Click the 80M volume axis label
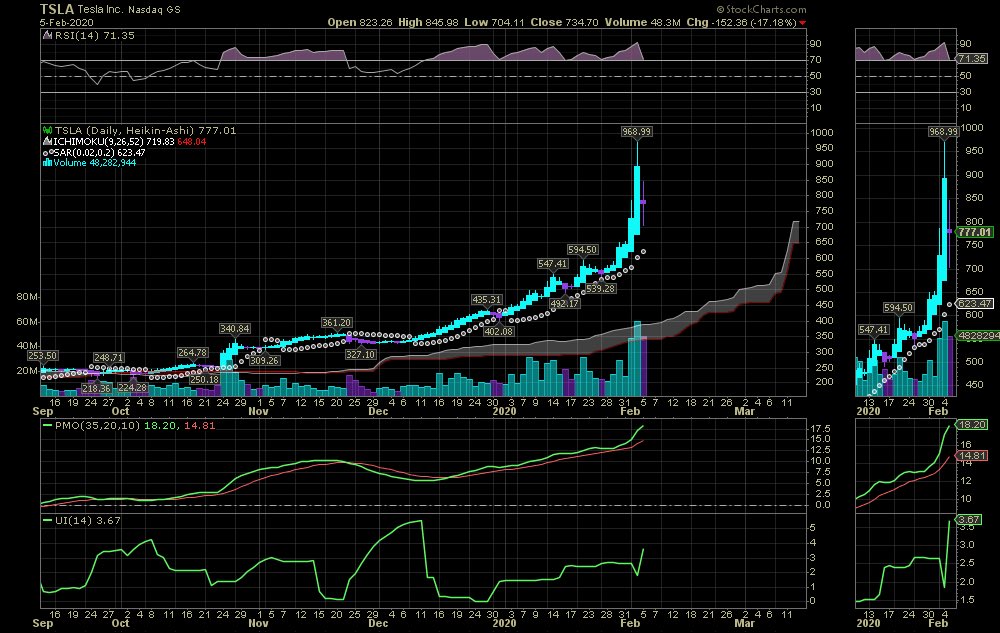Image resolution: width=1000 pixels, height=633 pixels. click(27, 297)
